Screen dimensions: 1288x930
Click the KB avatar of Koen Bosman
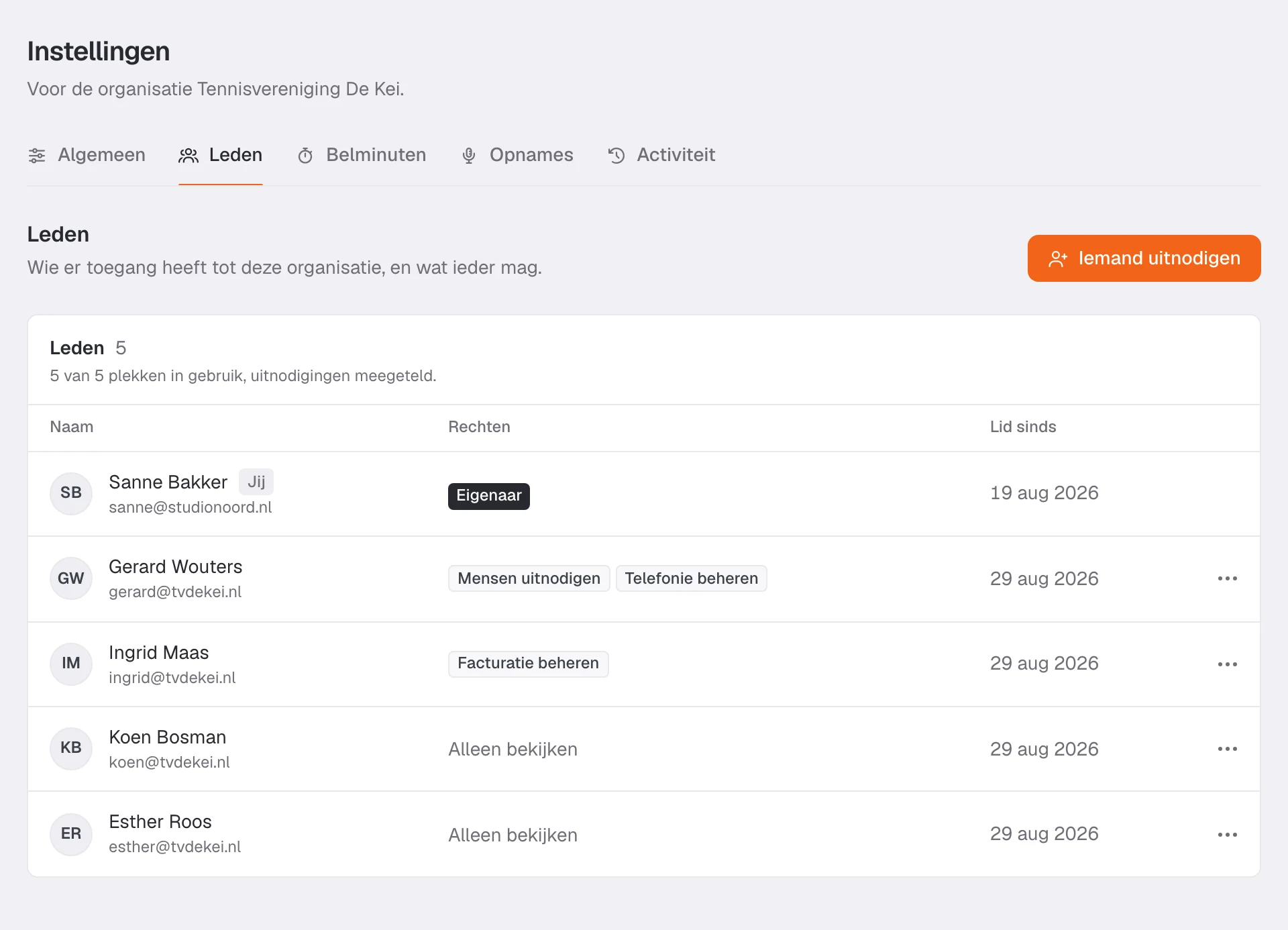point(71,748)
